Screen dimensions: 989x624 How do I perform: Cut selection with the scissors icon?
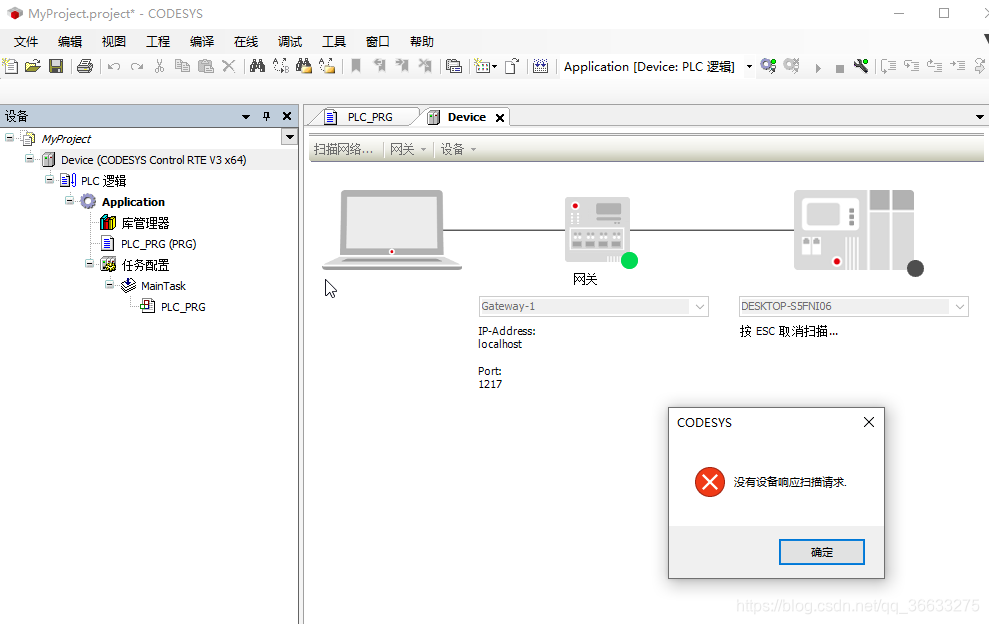160,66
